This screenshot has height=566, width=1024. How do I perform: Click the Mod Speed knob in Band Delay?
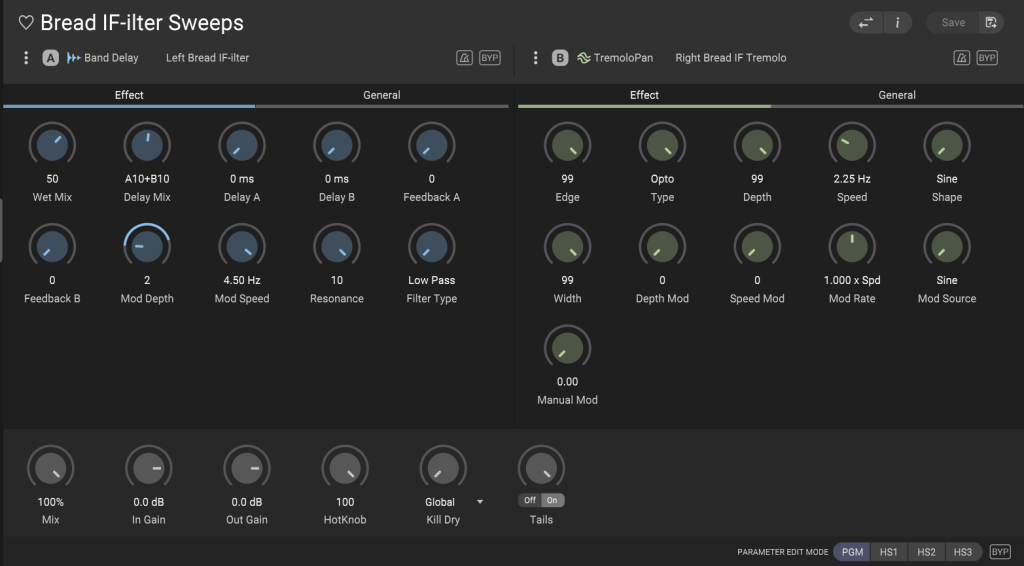click(242, 247)
